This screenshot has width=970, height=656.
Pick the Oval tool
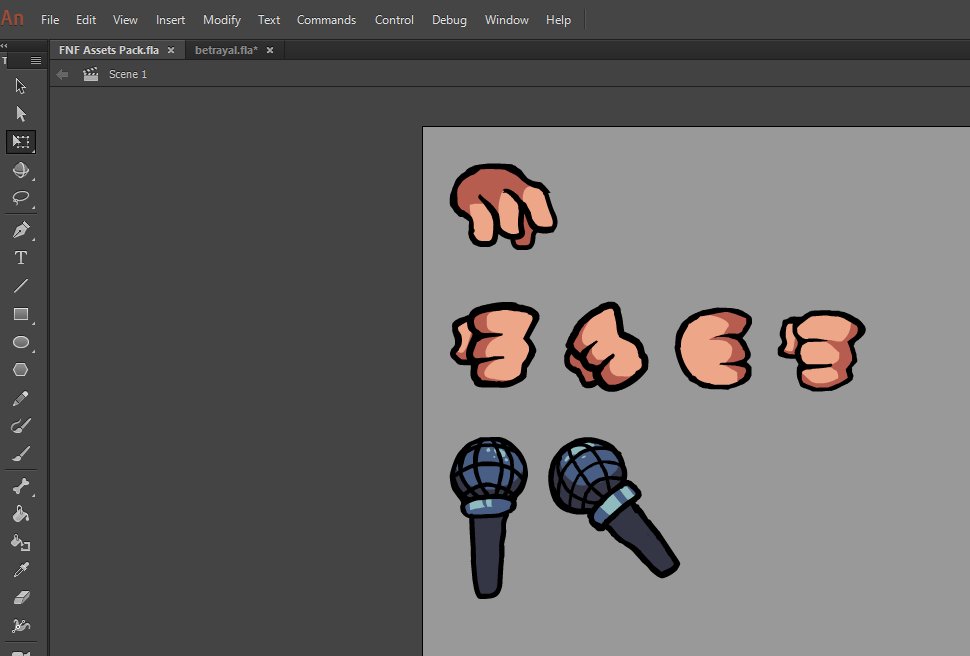[x=21, y=342]
